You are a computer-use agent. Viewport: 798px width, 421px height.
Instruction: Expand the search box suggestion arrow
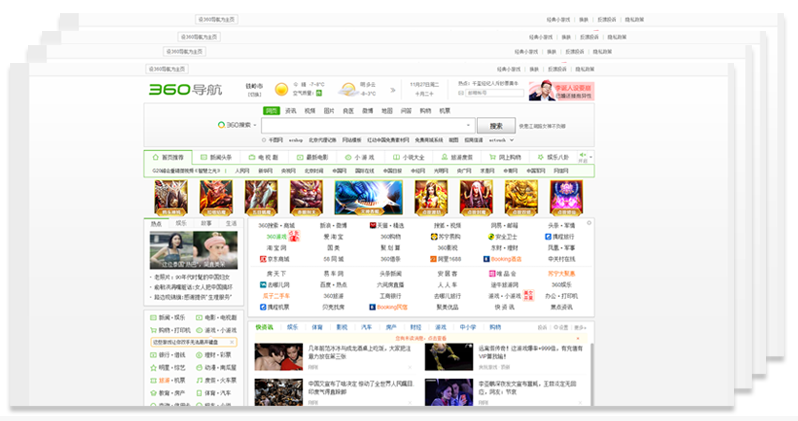pos(468,125)
